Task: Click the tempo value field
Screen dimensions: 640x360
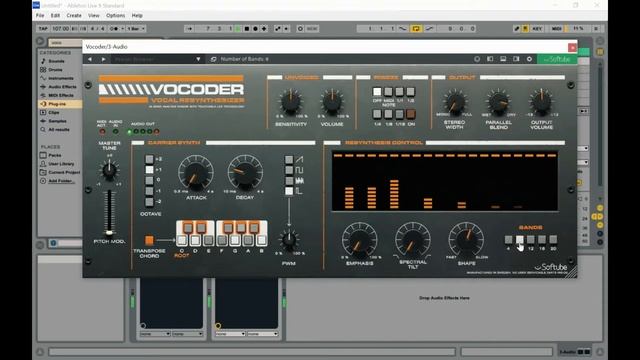Action: click(60, 29)
